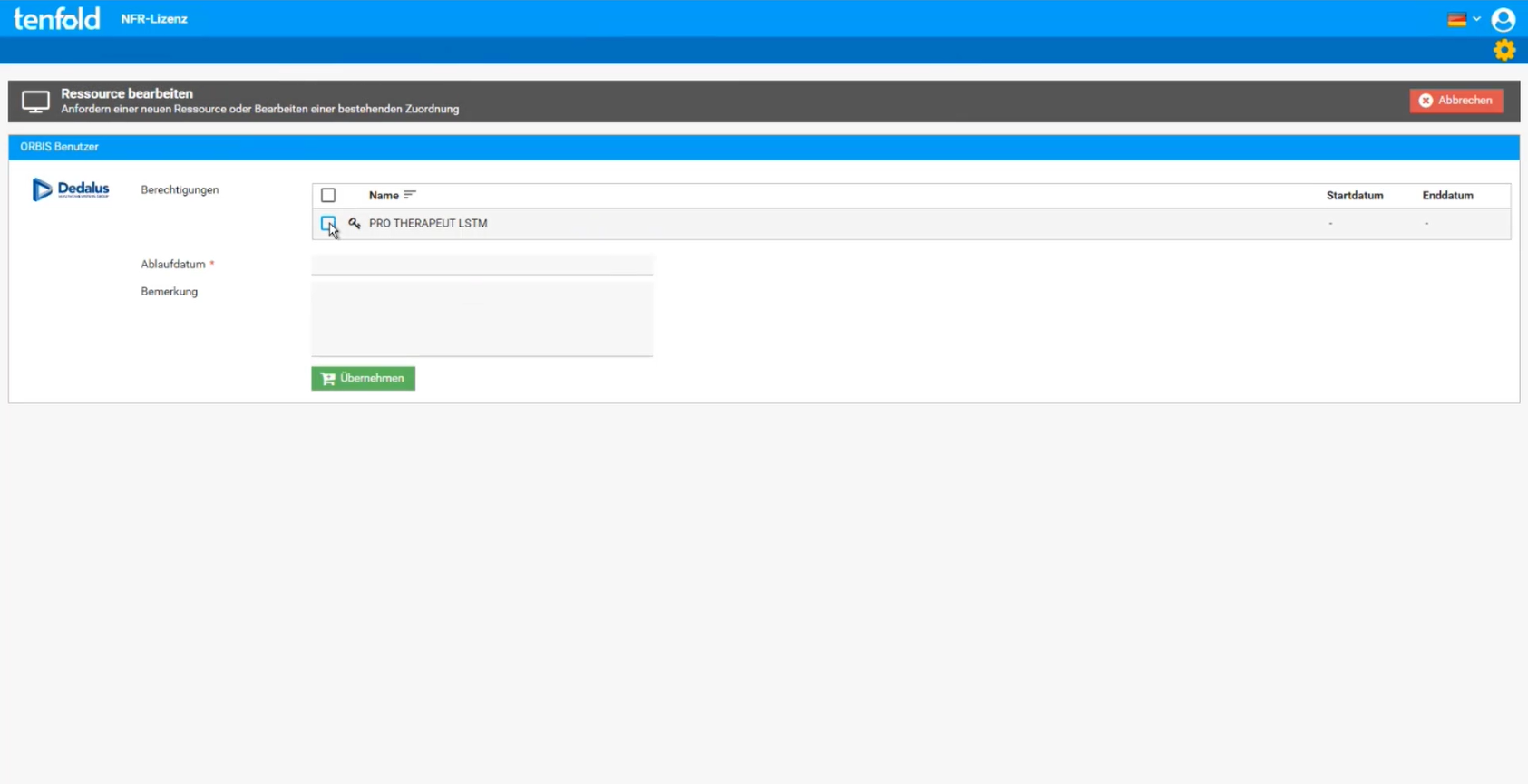
Task: Sort by the Name column sort icon
Action: (410, 195)
